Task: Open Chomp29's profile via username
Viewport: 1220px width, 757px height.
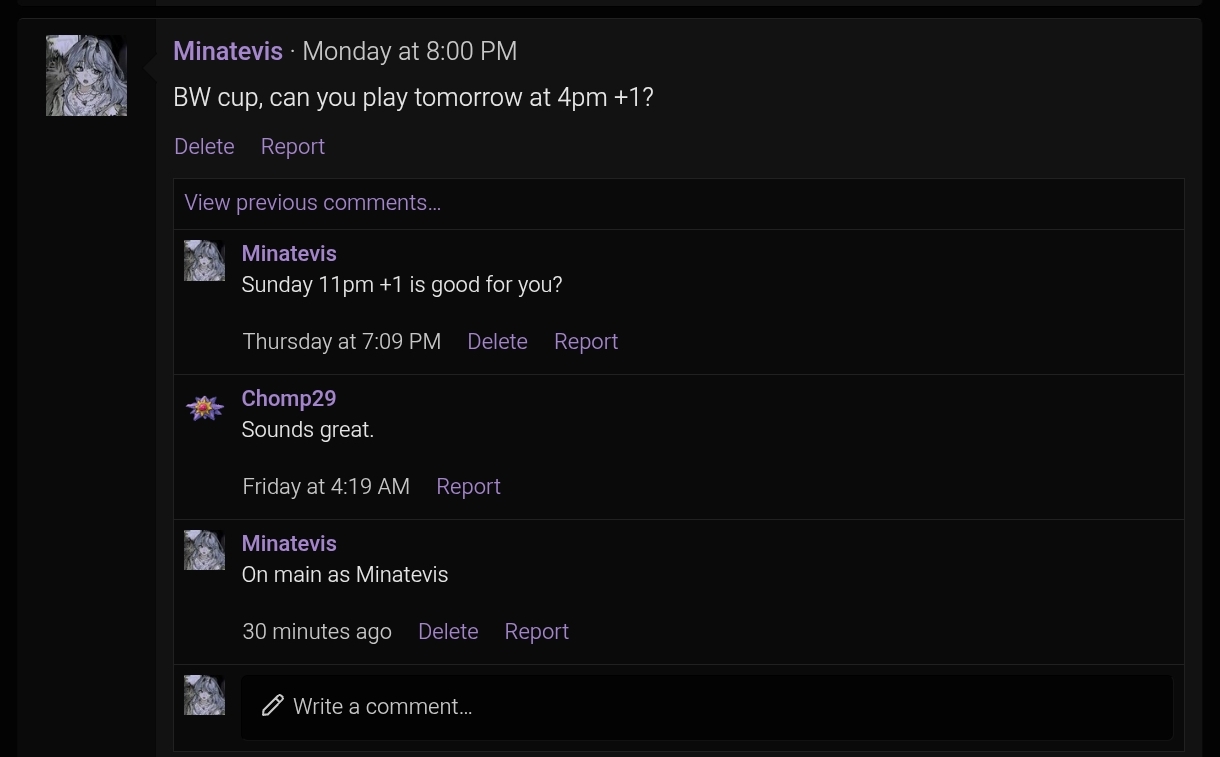Action: 288,399
